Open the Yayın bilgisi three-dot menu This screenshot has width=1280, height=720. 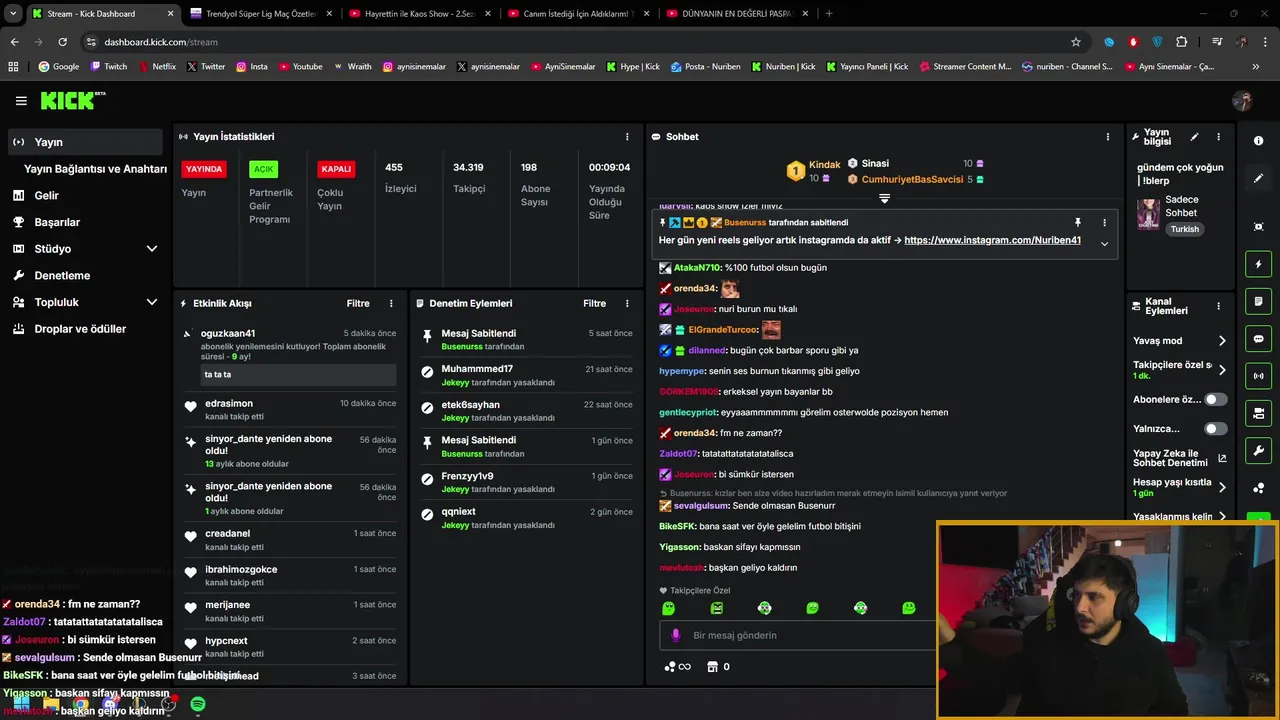tap(1218, 137)
